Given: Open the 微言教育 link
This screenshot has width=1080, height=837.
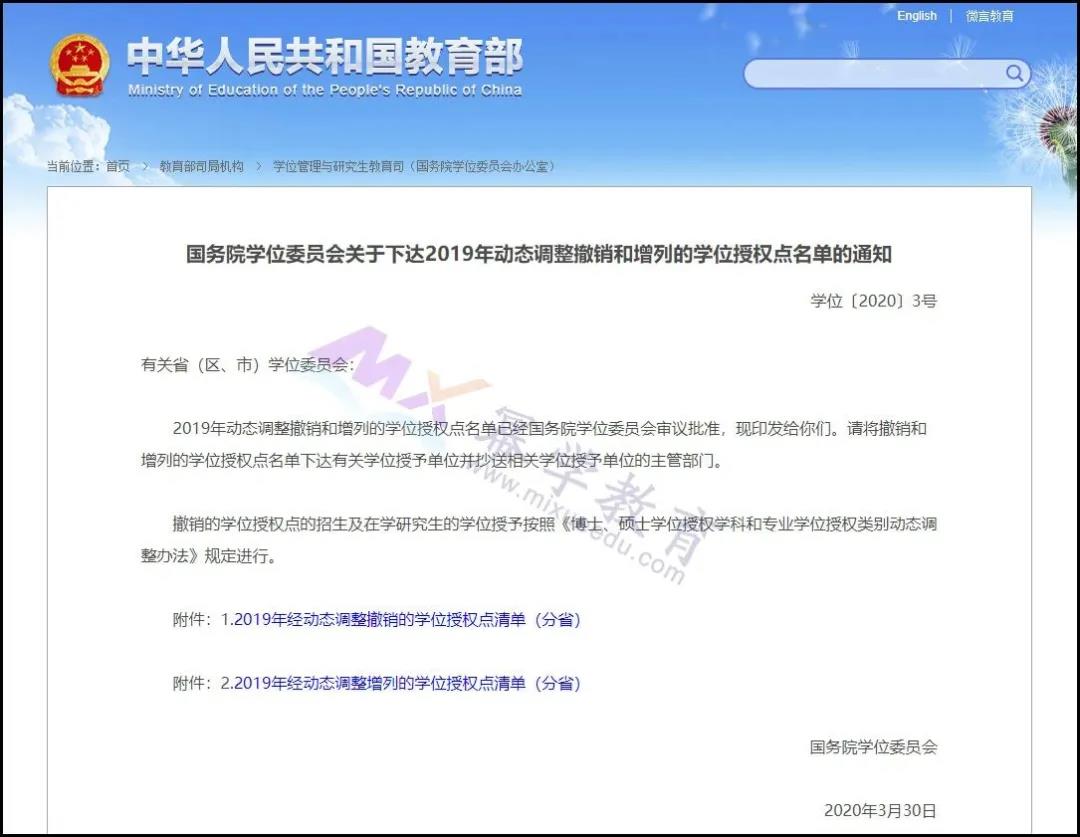Looking at the screenshot, I should 989,16.
